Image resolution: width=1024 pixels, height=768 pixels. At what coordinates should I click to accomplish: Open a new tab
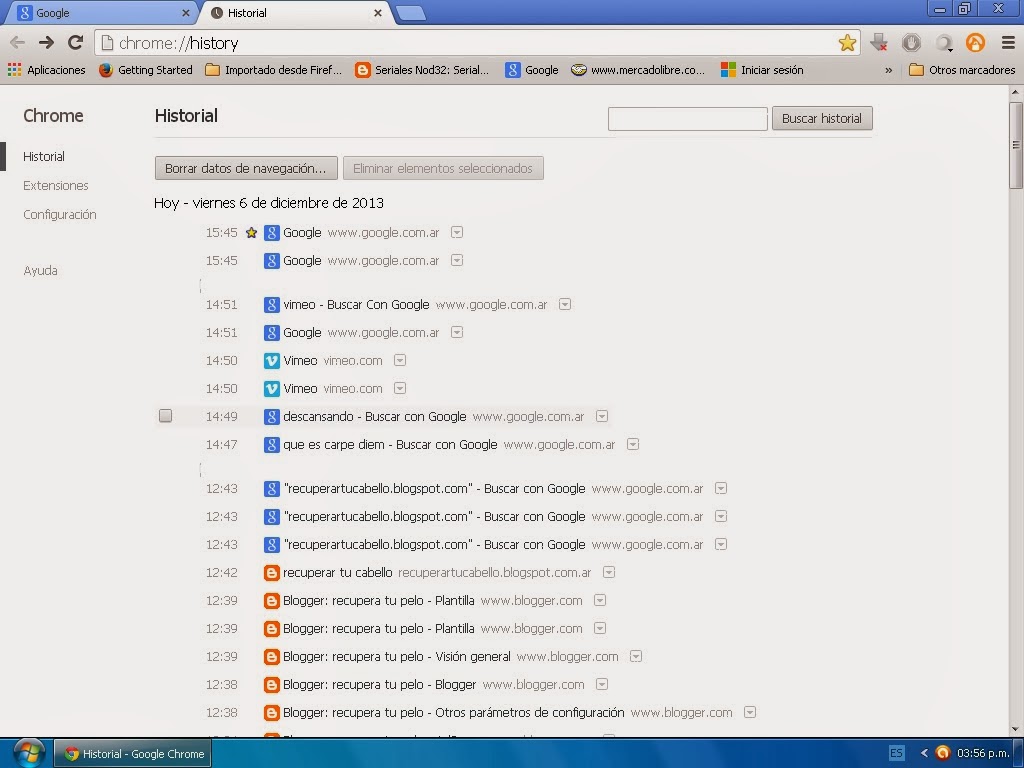(411, 13)
